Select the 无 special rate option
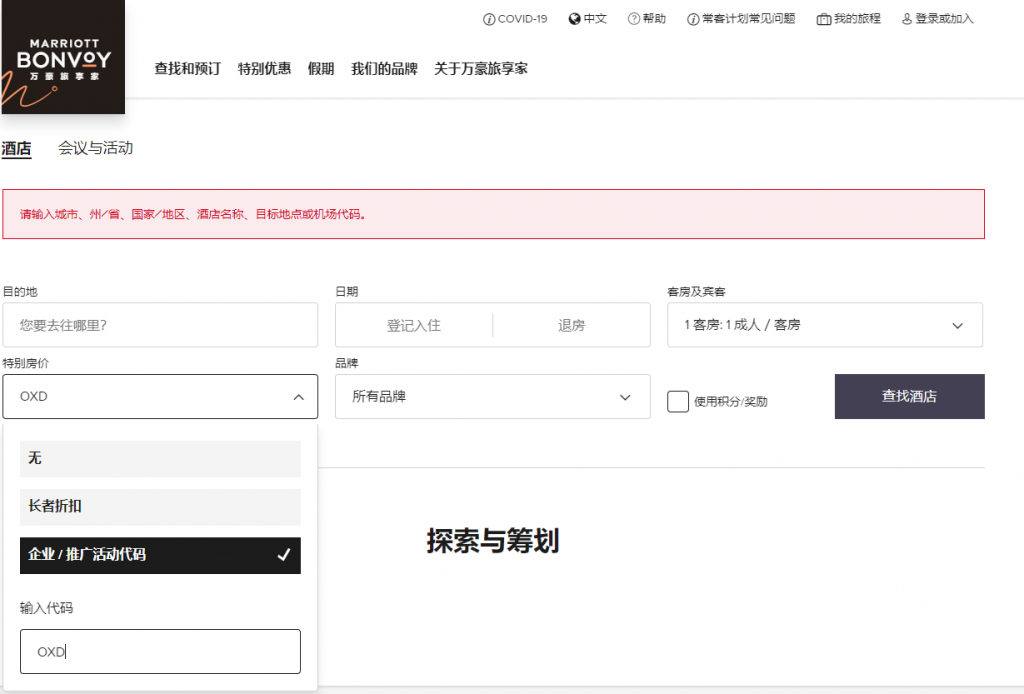The width and height of the screenshot is (1024, 694). [160, 458]
